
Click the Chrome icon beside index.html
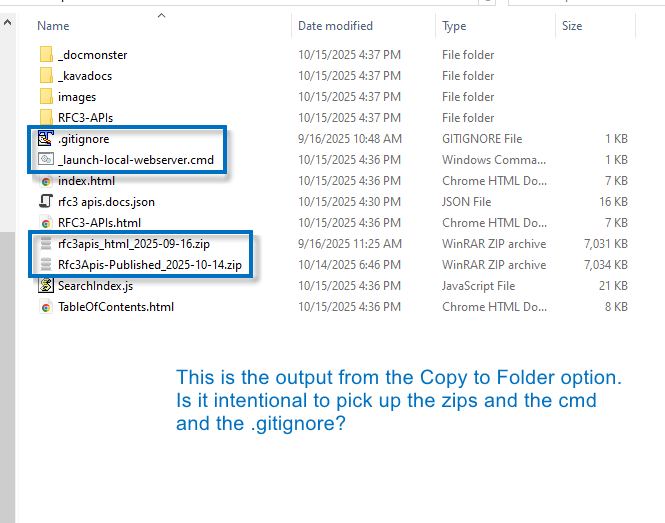[x=45, y=181]
